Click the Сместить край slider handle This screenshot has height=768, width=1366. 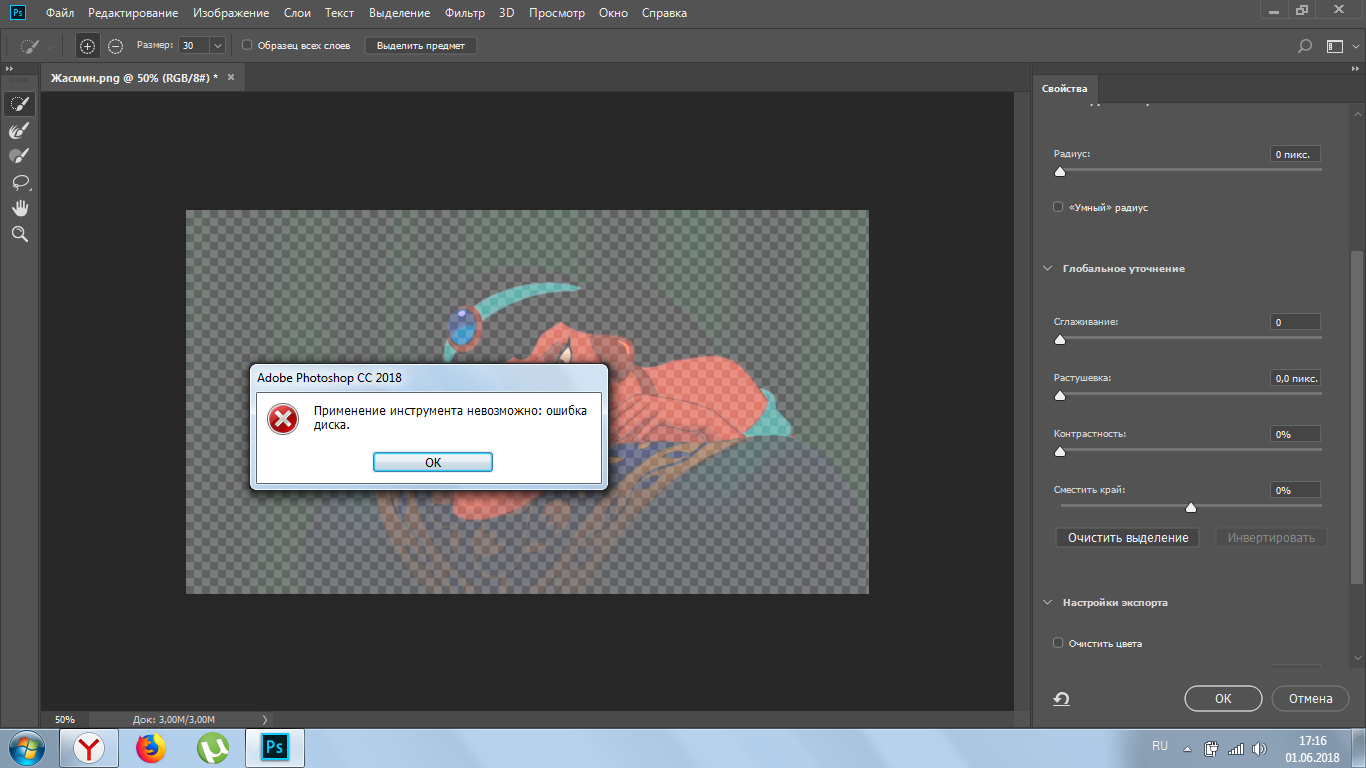click(x=1190, y=508)
